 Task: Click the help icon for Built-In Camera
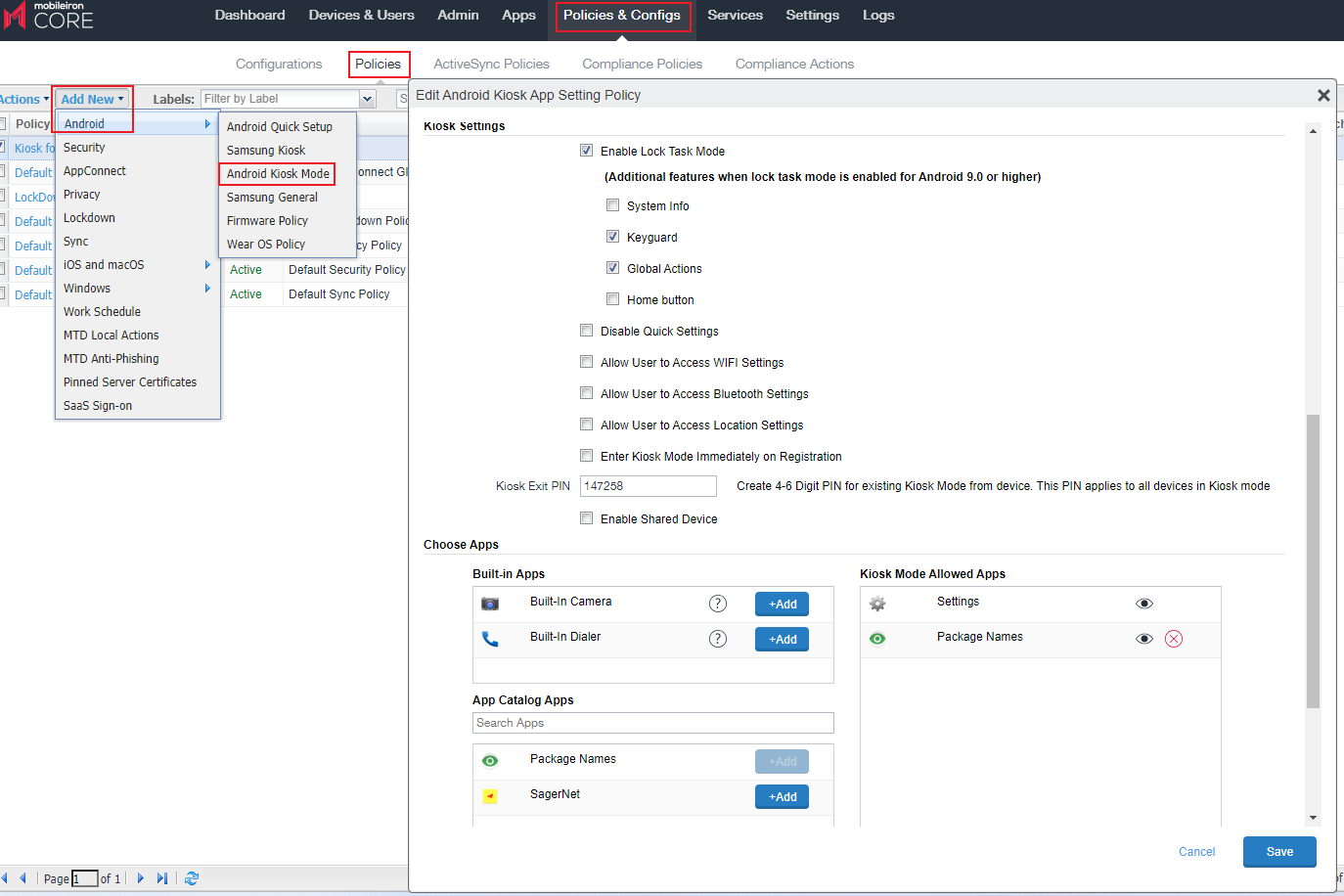(x=717, y=604)
